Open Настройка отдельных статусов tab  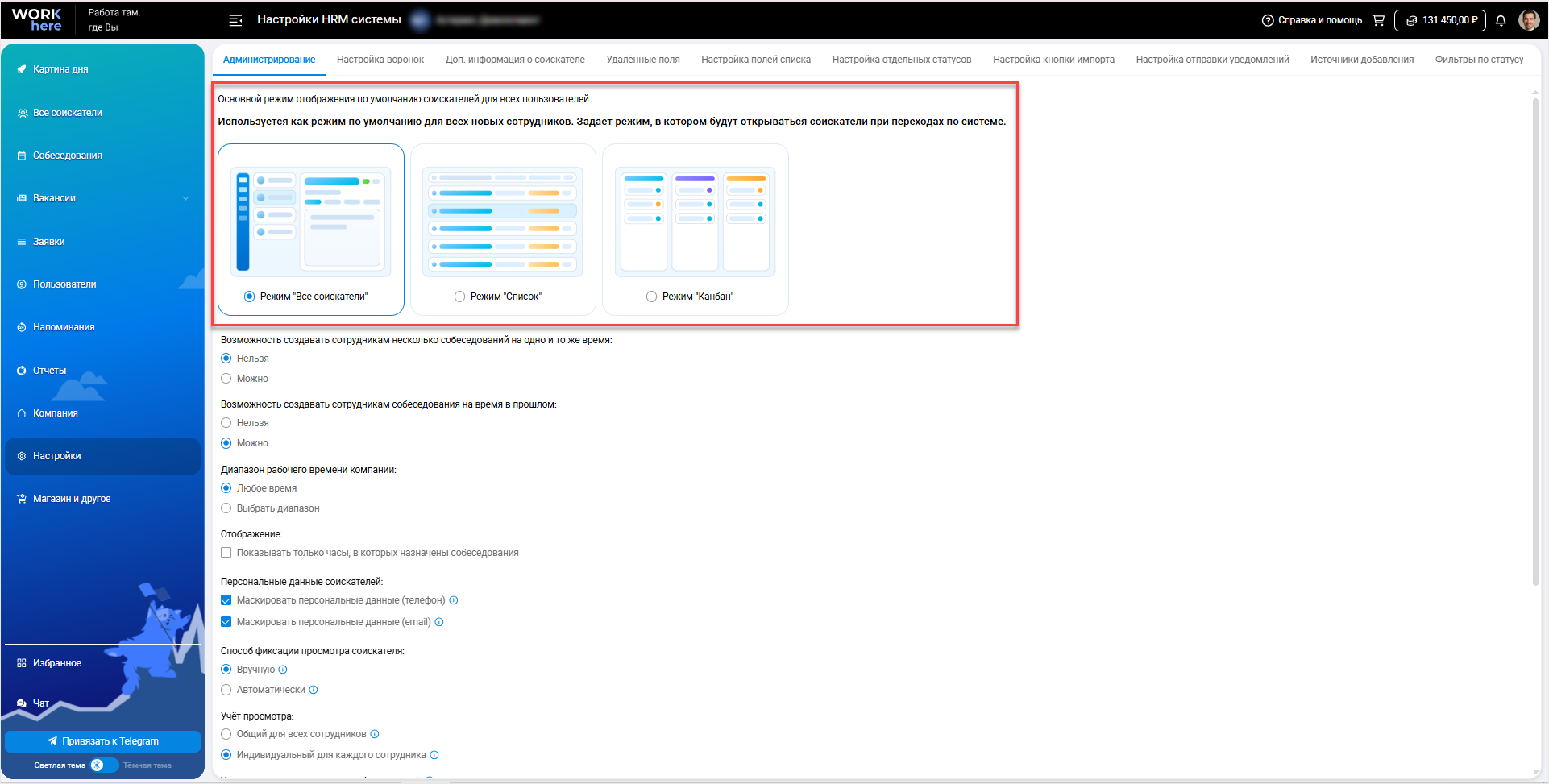click(x=902, y=60)
